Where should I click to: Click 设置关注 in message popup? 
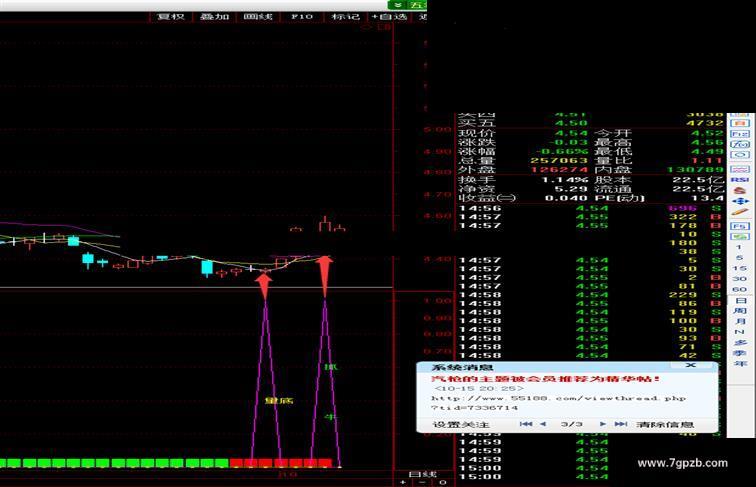[460, 424]
